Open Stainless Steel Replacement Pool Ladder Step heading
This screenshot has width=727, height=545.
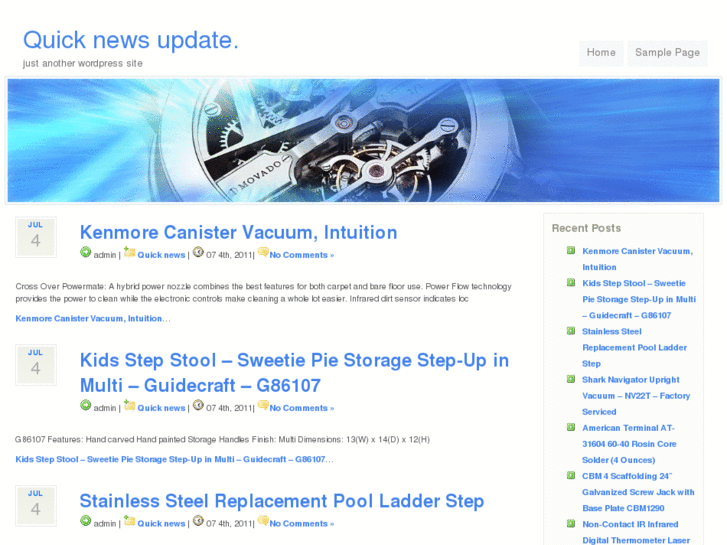point(281,501)
